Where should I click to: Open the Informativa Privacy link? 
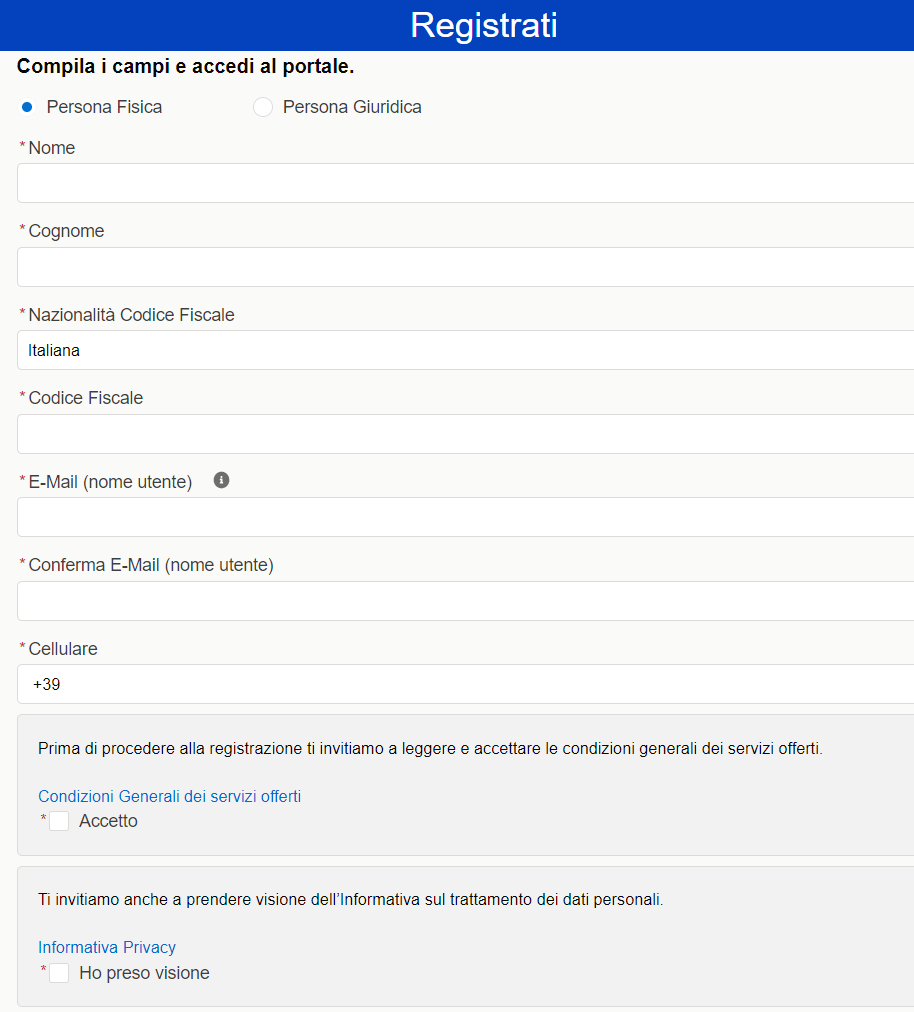tap(107, 947)
